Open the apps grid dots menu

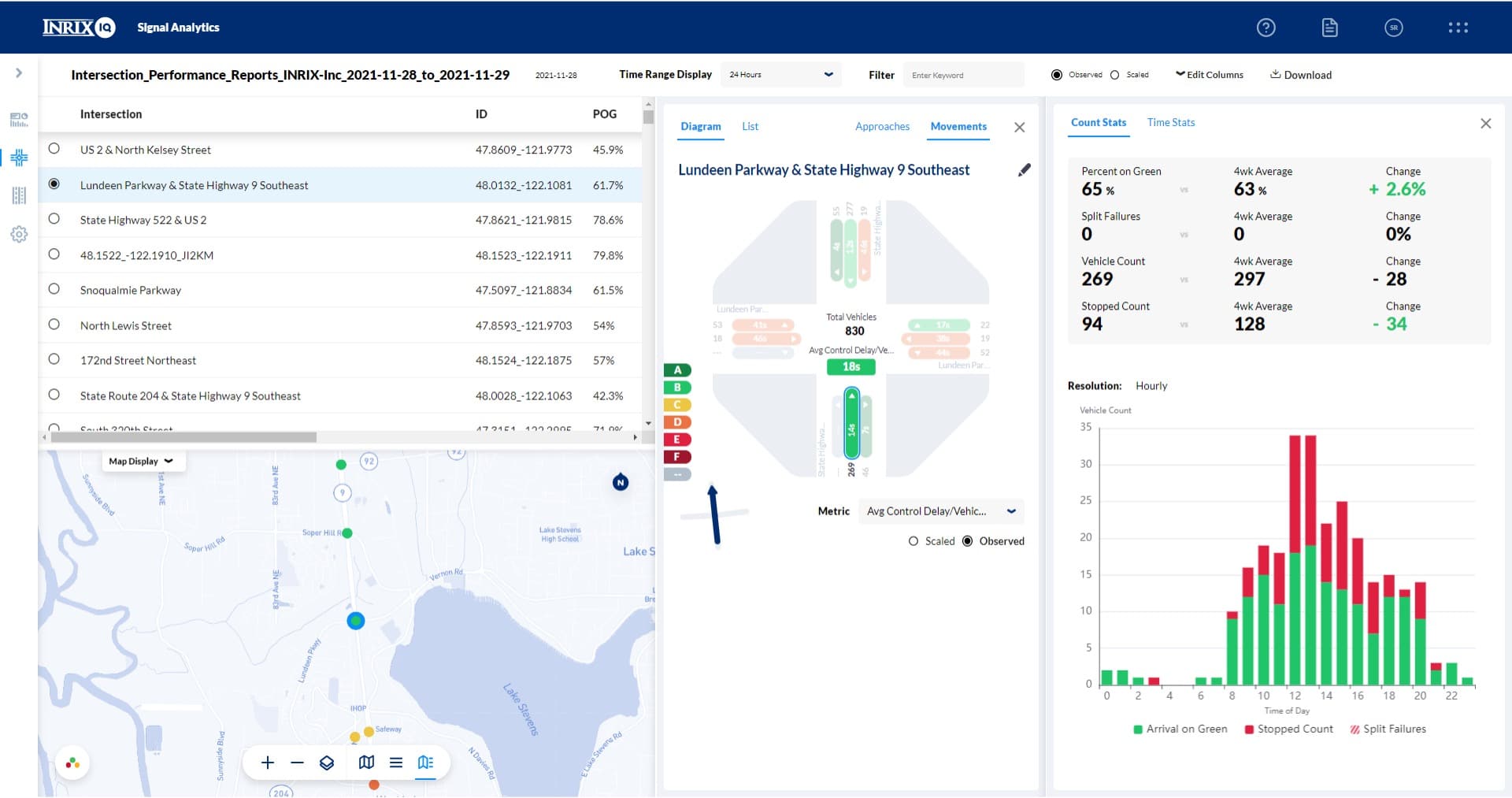click(x=1458, y=28)
